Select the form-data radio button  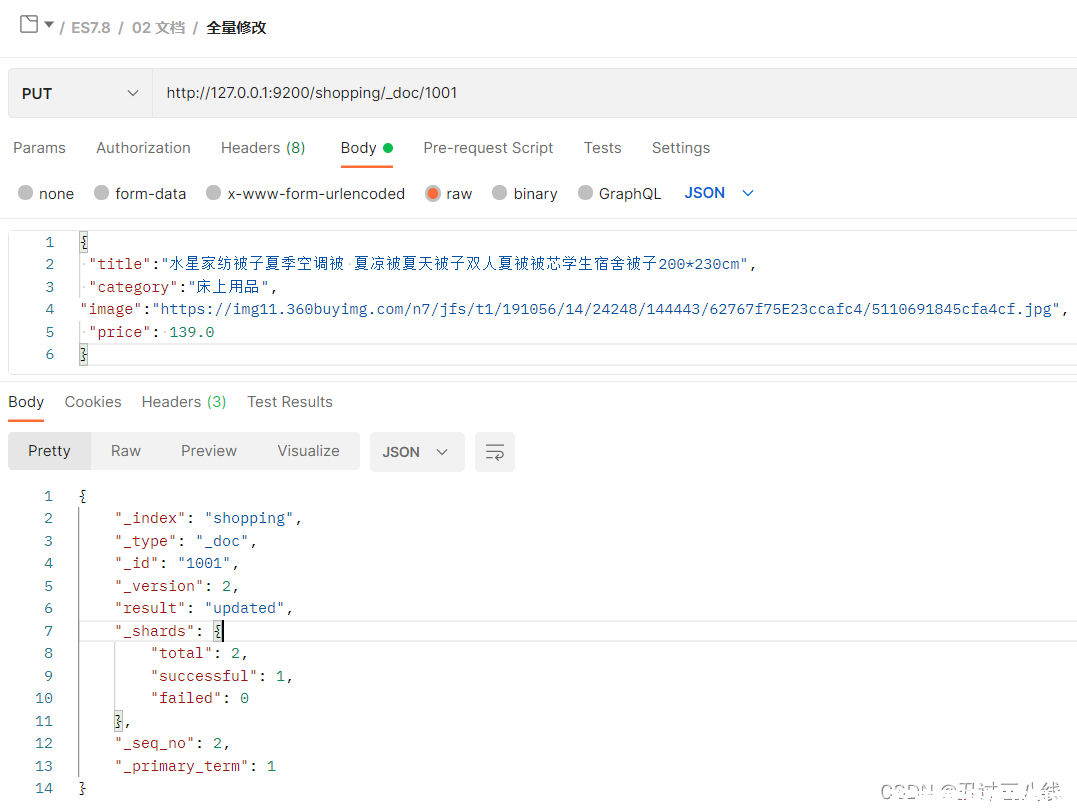click(102, 193)
